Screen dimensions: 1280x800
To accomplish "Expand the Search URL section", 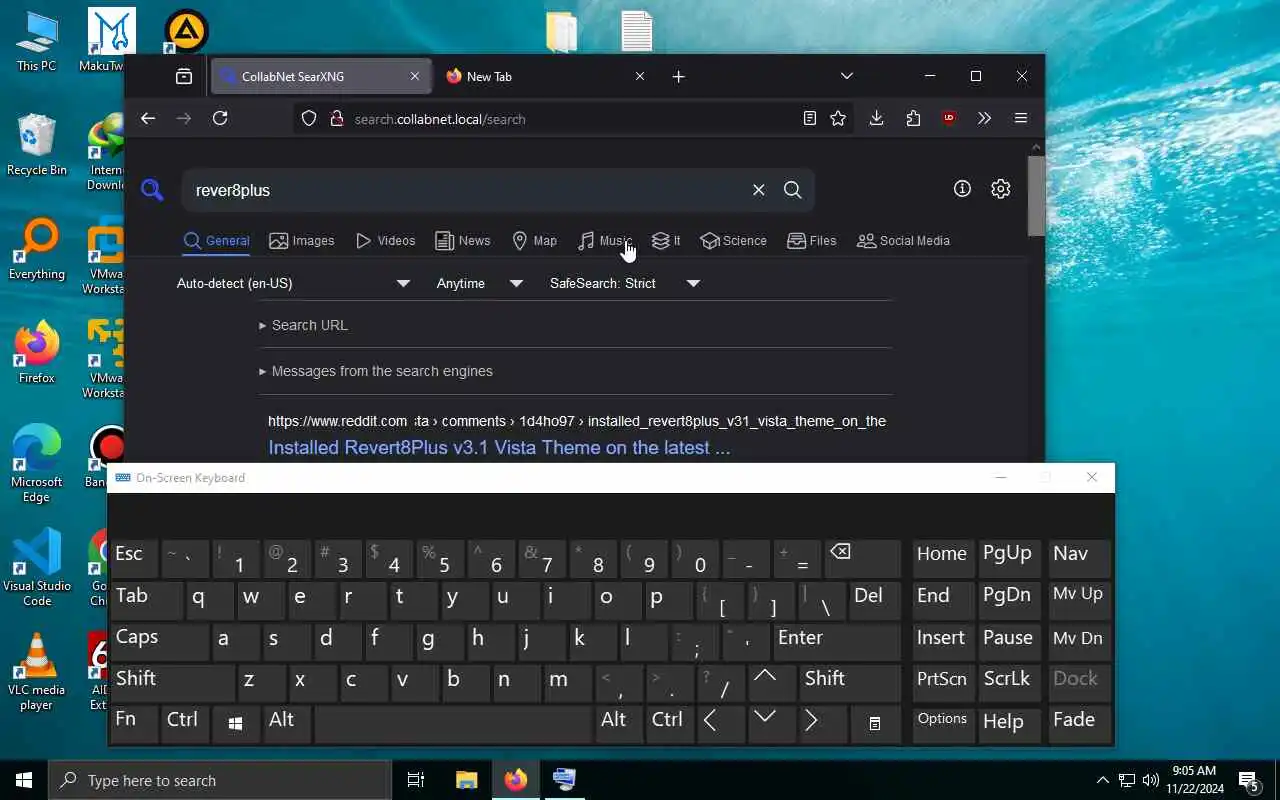I will click(303, 325).
